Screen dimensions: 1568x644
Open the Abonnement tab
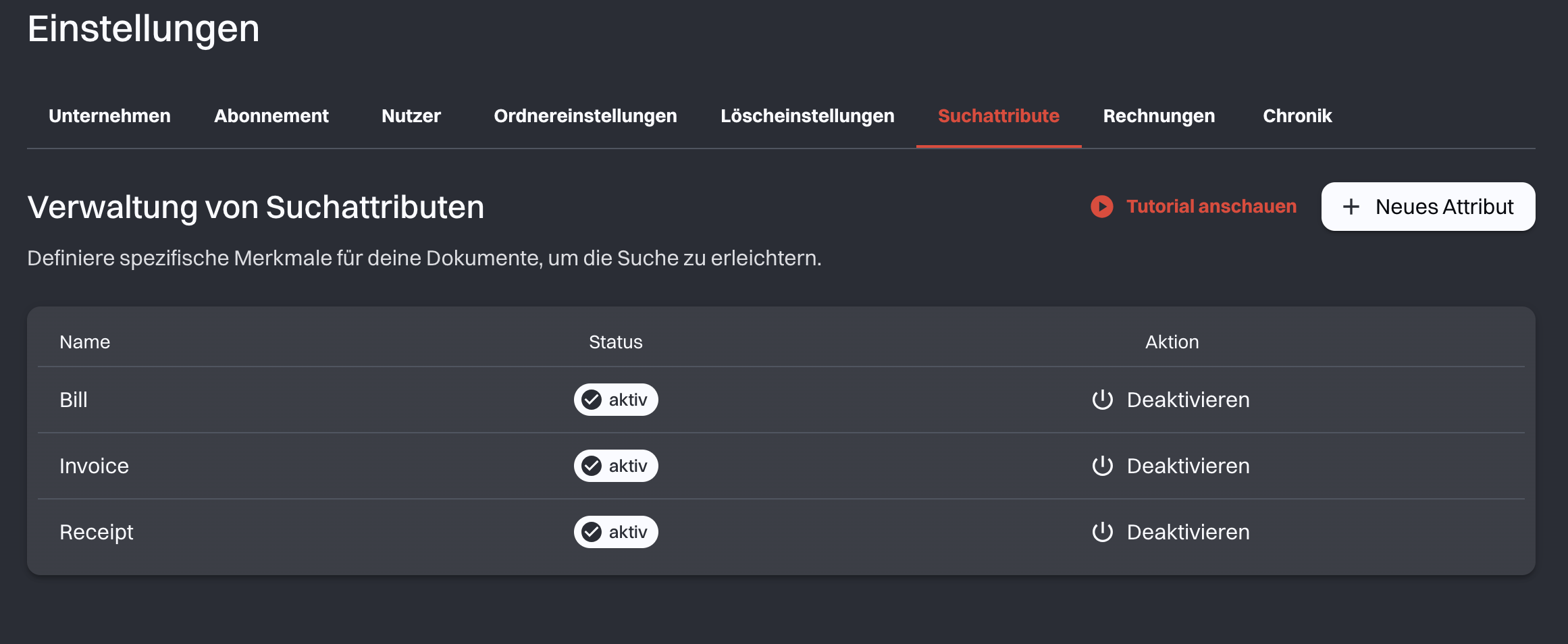tap(271, 116)
